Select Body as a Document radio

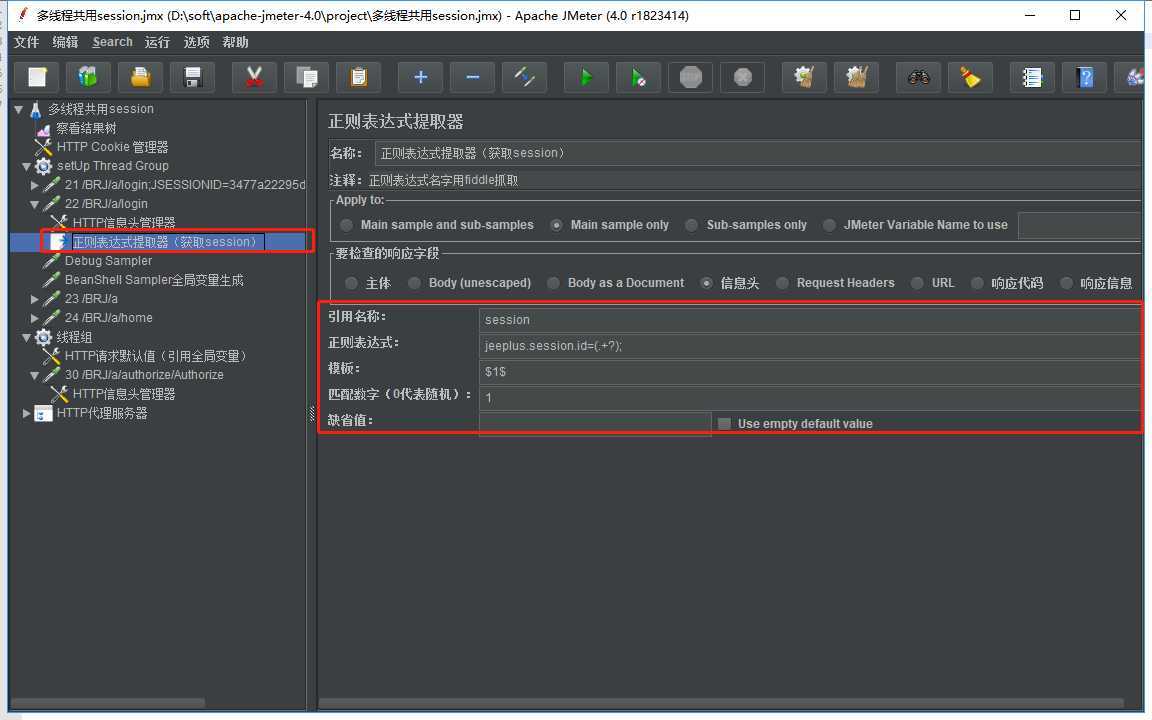[553, 283]
